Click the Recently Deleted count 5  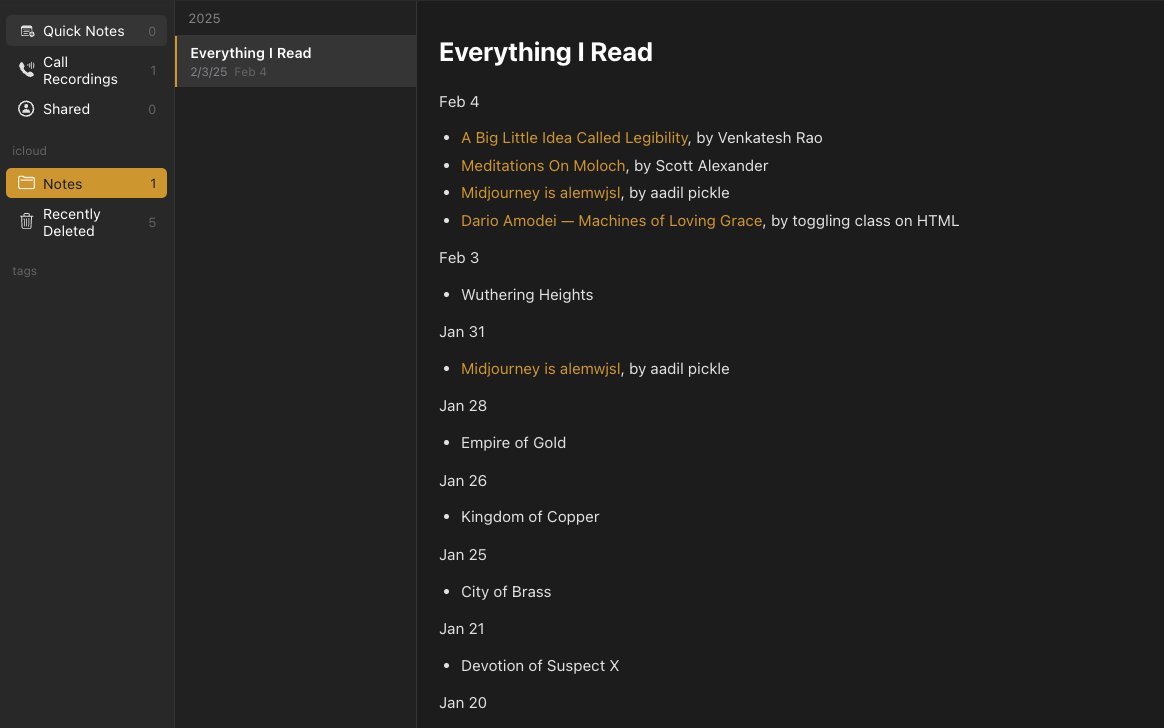[151, 223]
